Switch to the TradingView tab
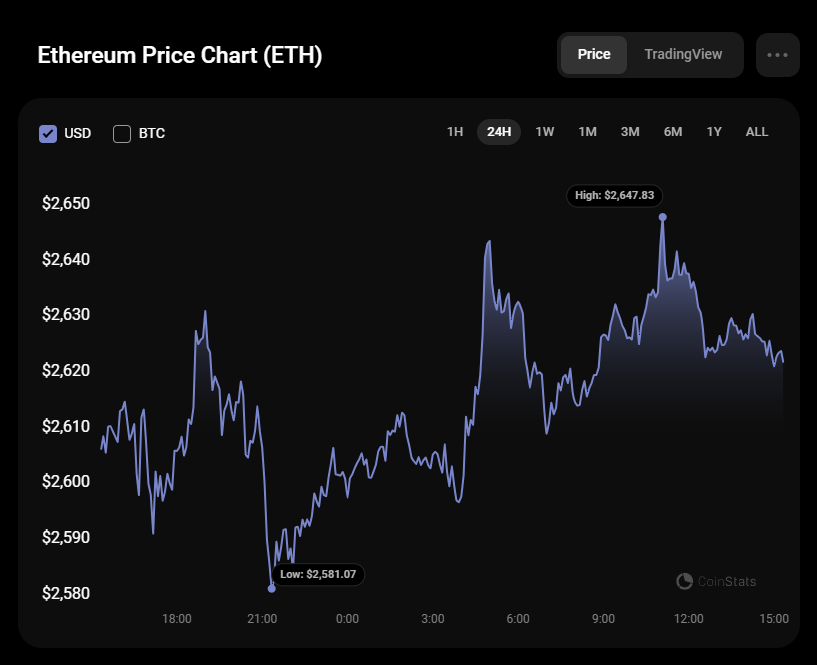 pyautogui.click(x=684, y=55)
